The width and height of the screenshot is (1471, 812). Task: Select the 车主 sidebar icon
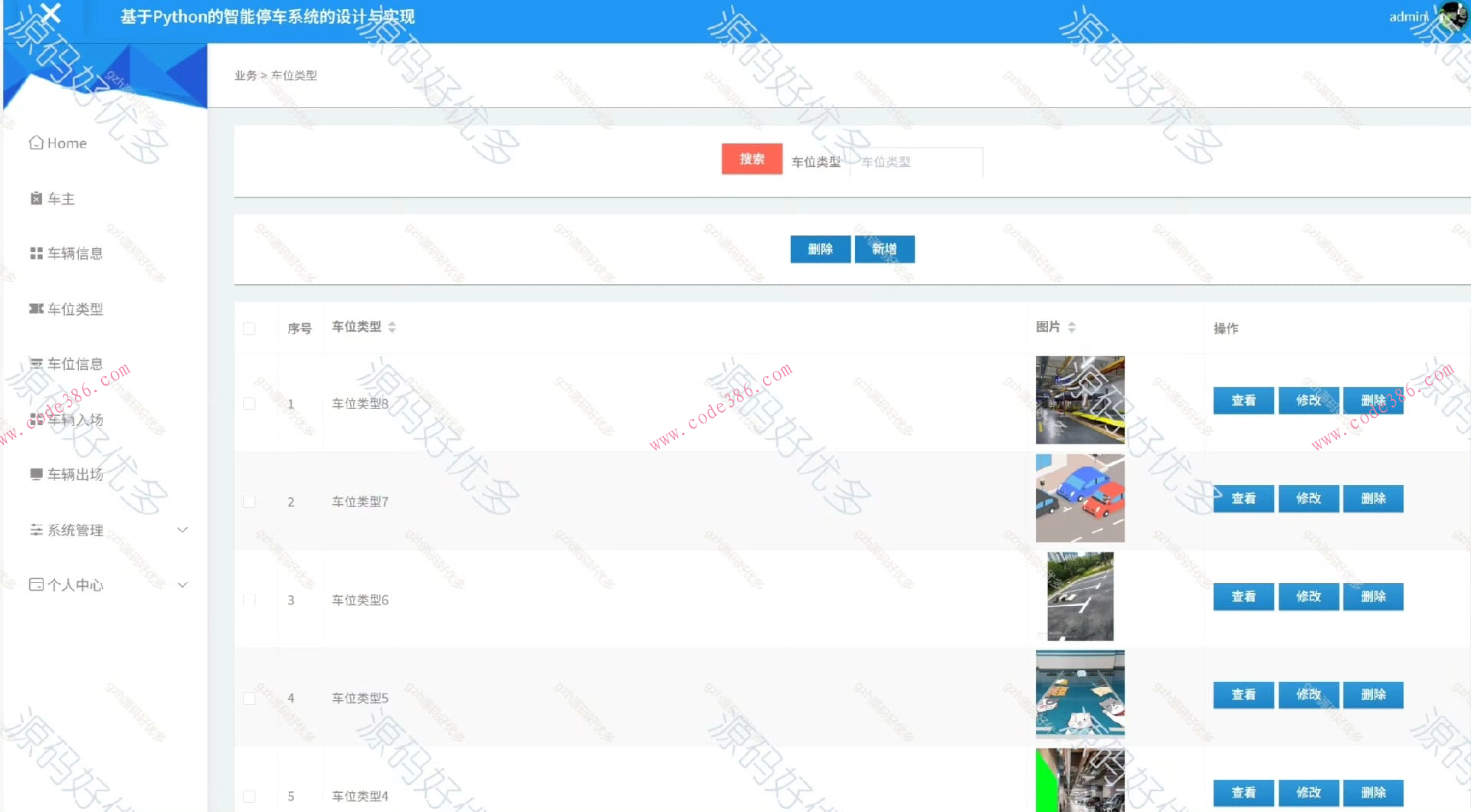tap(35, 198)
